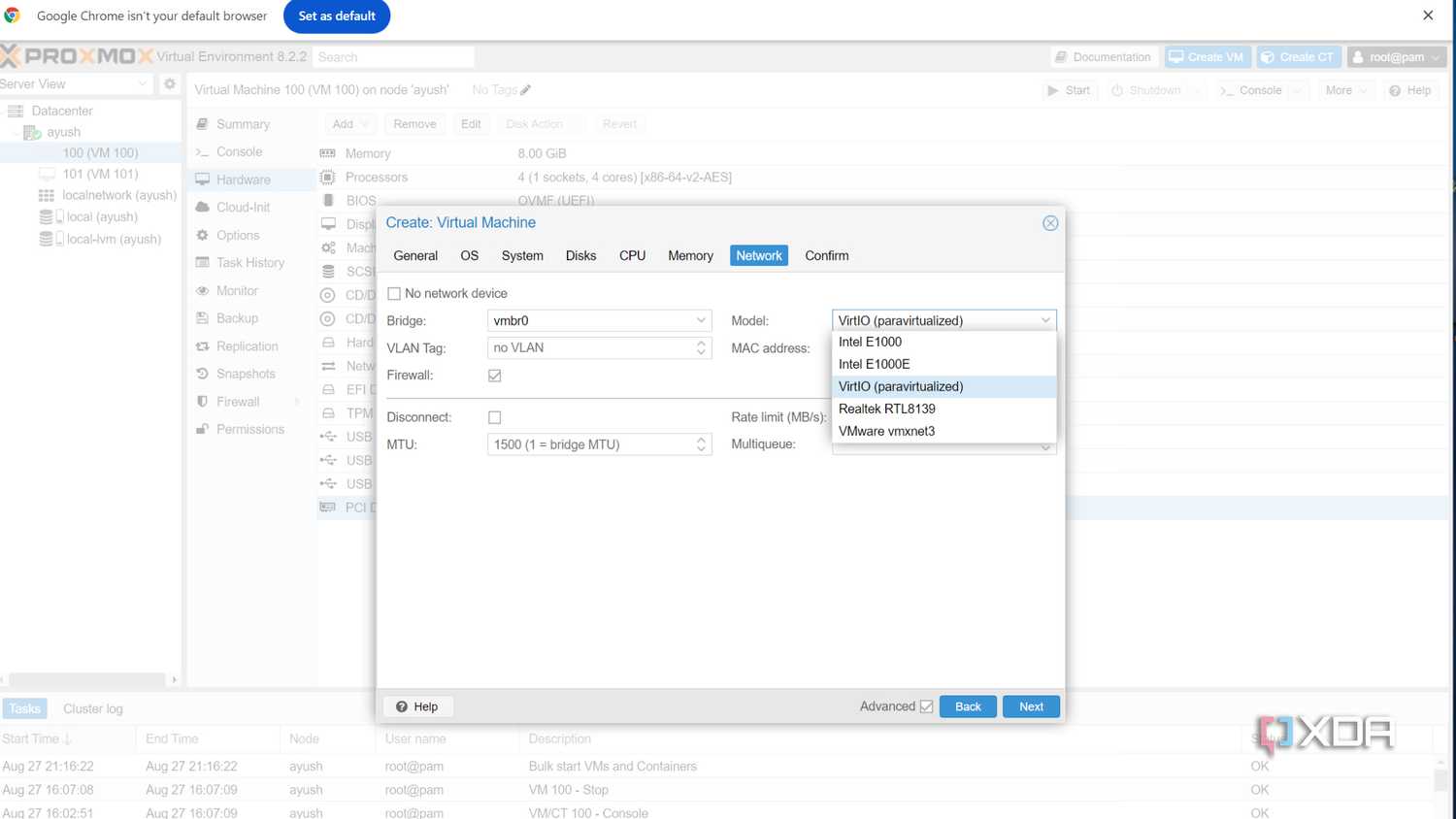Image resolution: width=1456 pixels, height=819 pixels.
Task: Click Create VM button
Action: click(x=1207, y=57)
